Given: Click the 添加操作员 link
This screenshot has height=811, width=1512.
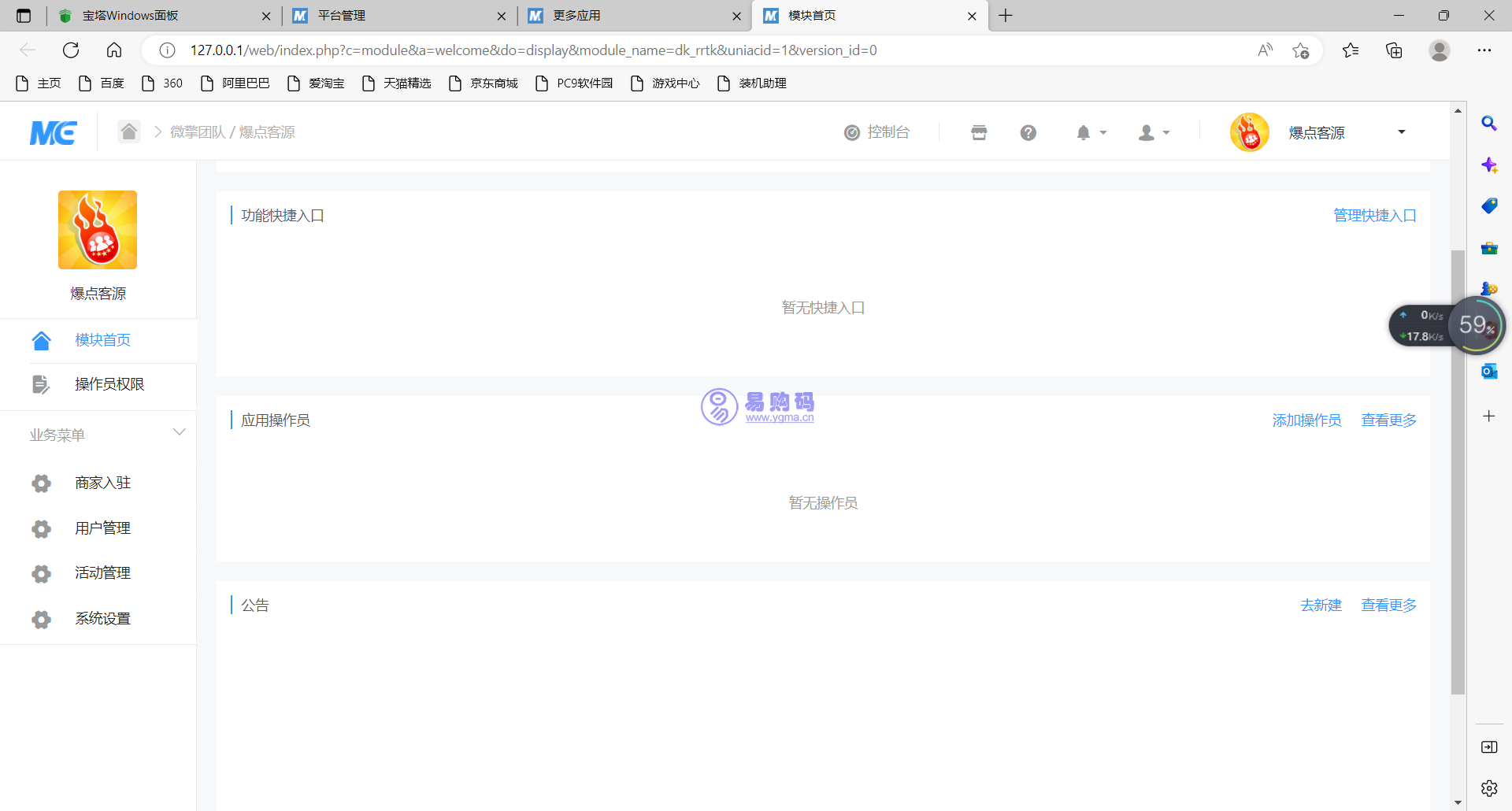Looking at the screenshot, I should (x=1306, y=420).
